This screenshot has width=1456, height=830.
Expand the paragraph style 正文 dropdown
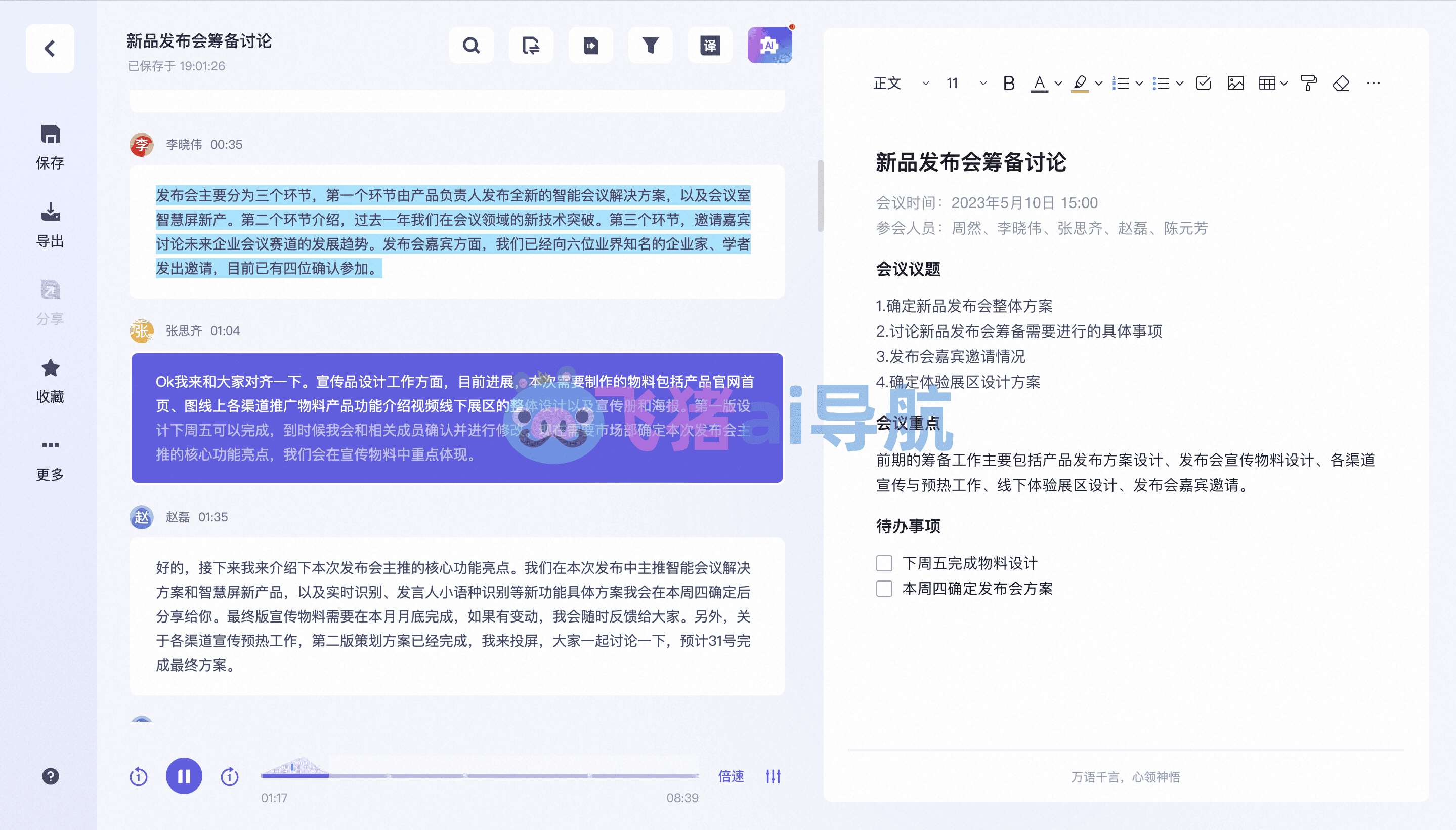925,83
